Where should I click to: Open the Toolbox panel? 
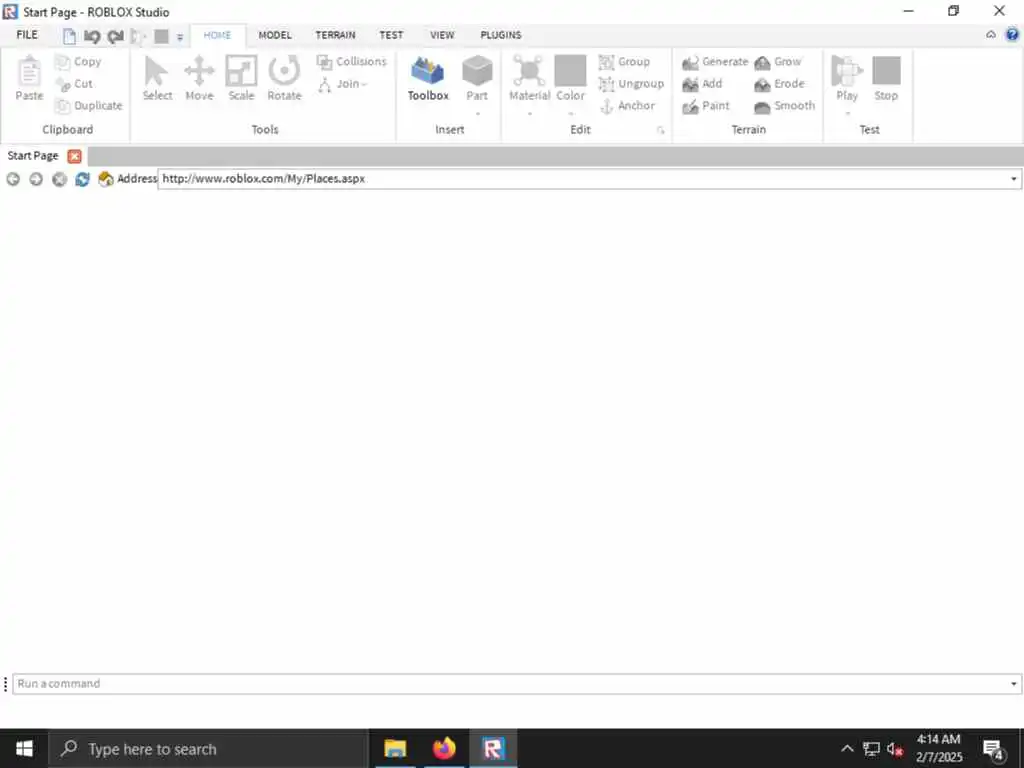point(428,78)
